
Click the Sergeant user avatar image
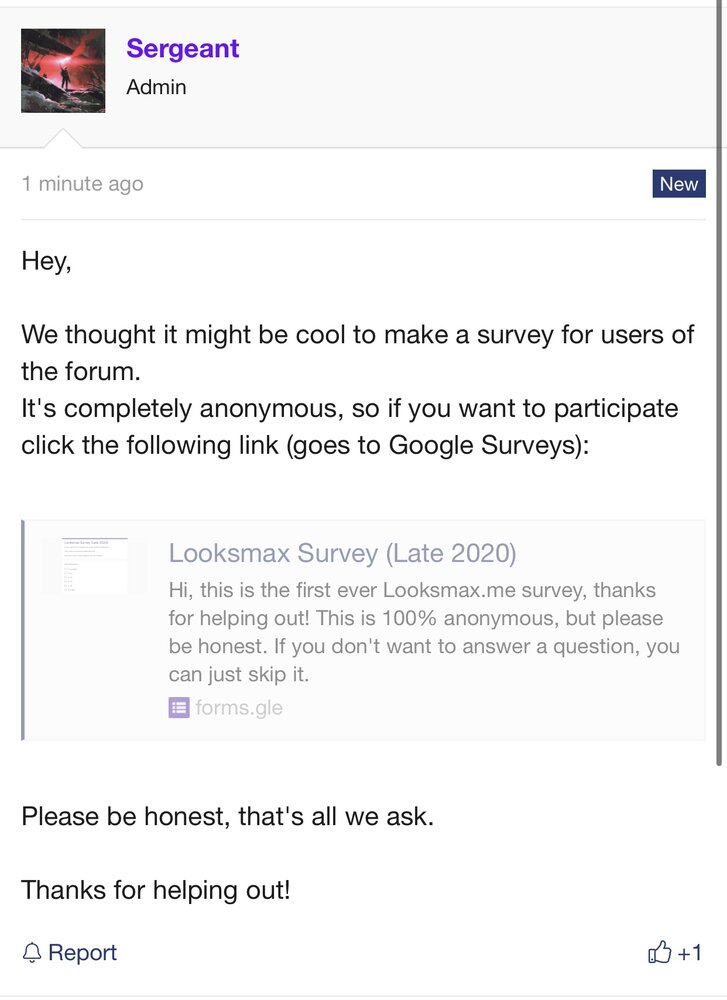[63, 71]
